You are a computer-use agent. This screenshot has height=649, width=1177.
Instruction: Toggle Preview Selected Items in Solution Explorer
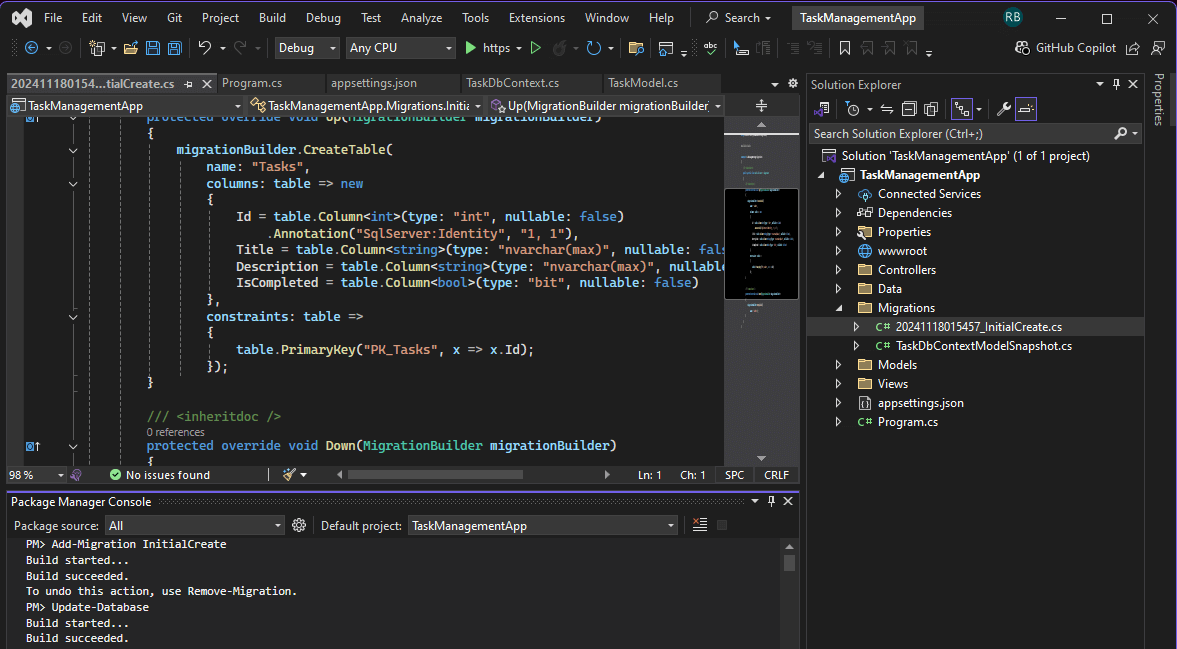[x=1025, y=108]
